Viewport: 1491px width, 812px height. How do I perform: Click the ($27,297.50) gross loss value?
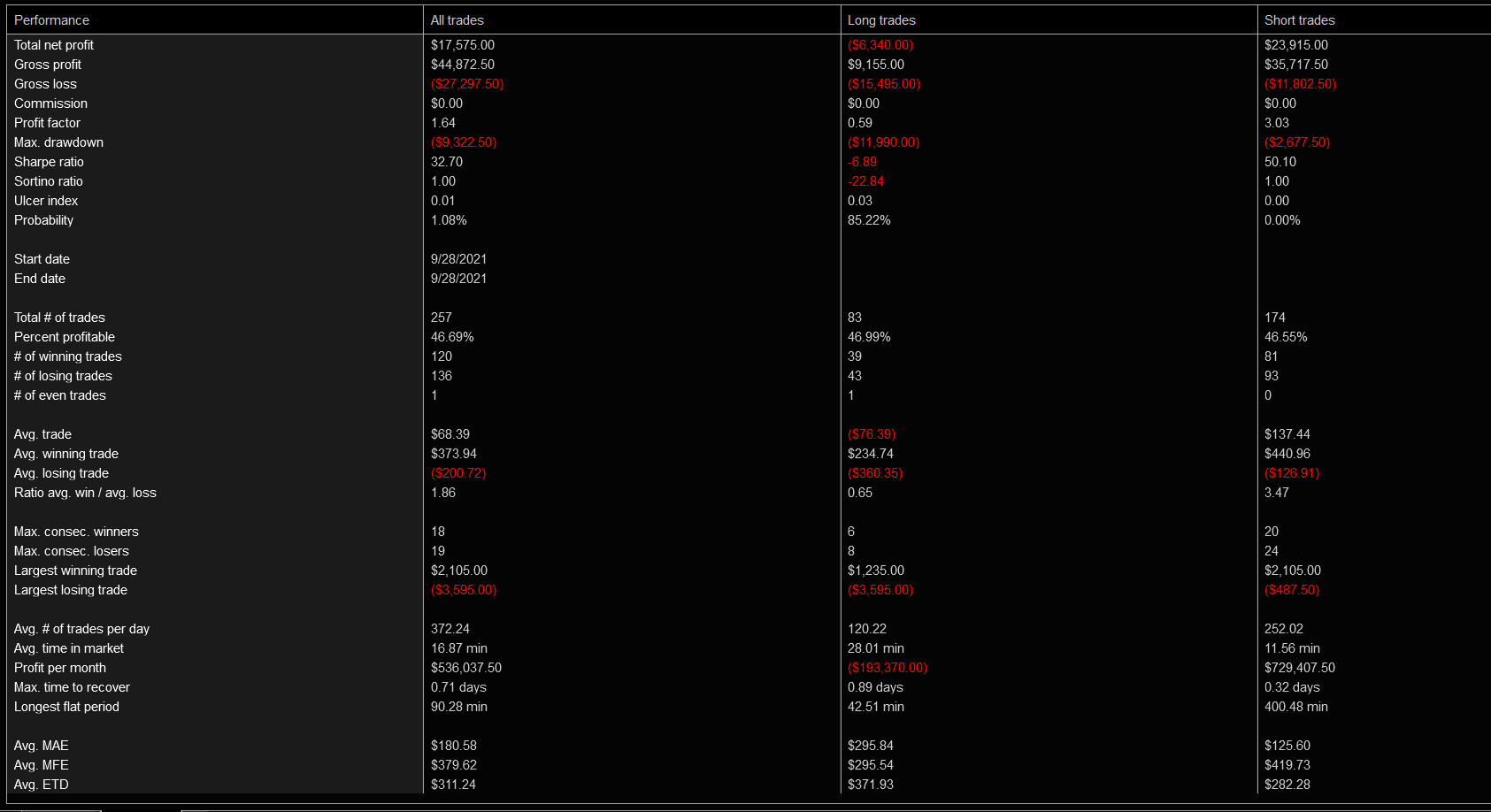(x=467, y=84)
